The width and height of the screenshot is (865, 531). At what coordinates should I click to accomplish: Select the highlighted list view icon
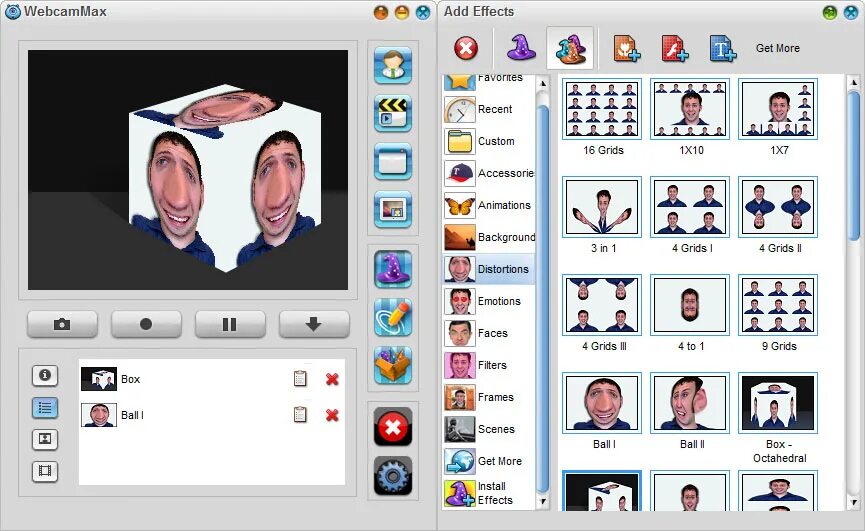tap(45, 408)
